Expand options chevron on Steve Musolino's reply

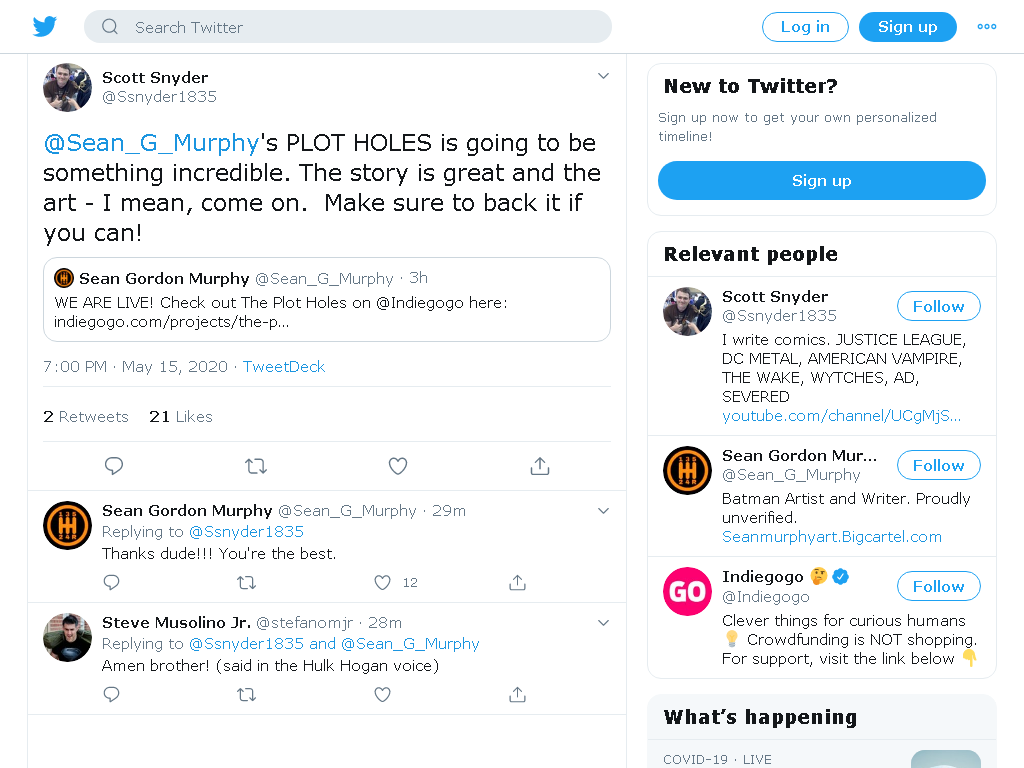(603, 622)
